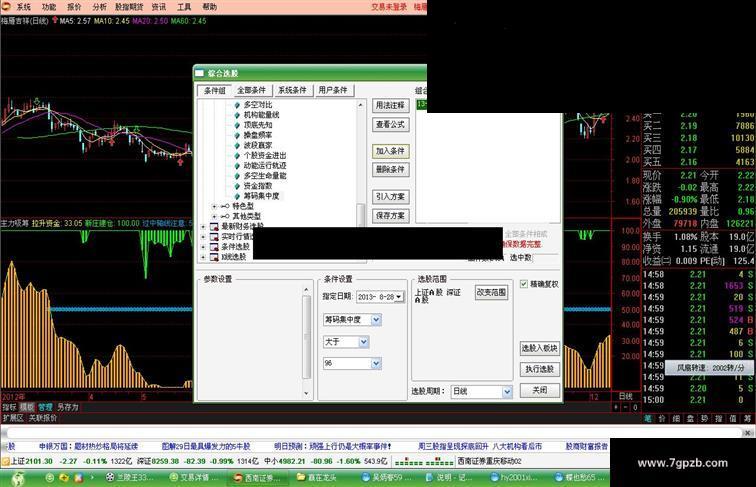Open the 系统 menu

[x=24, y=7]
